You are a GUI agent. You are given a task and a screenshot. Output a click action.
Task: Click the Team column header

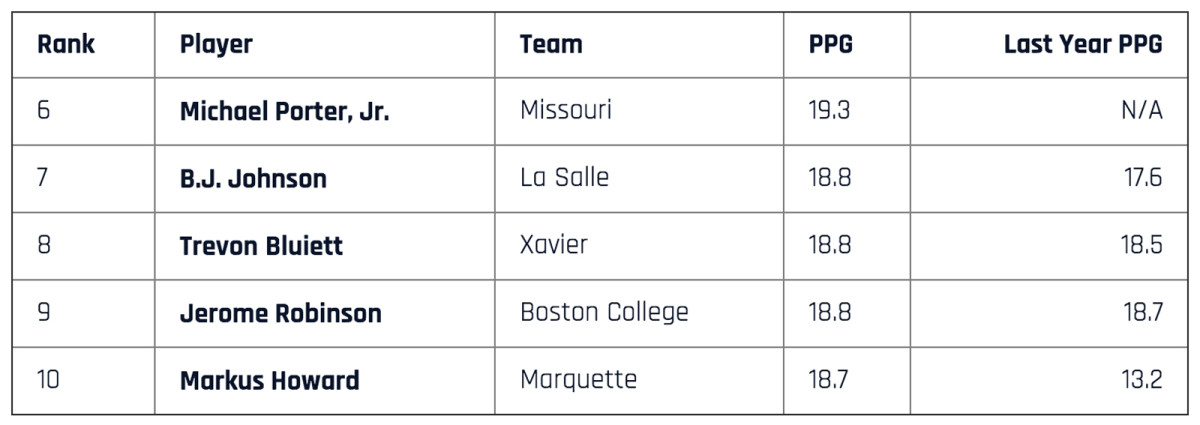pyautogui.click(x=551, y=45)
